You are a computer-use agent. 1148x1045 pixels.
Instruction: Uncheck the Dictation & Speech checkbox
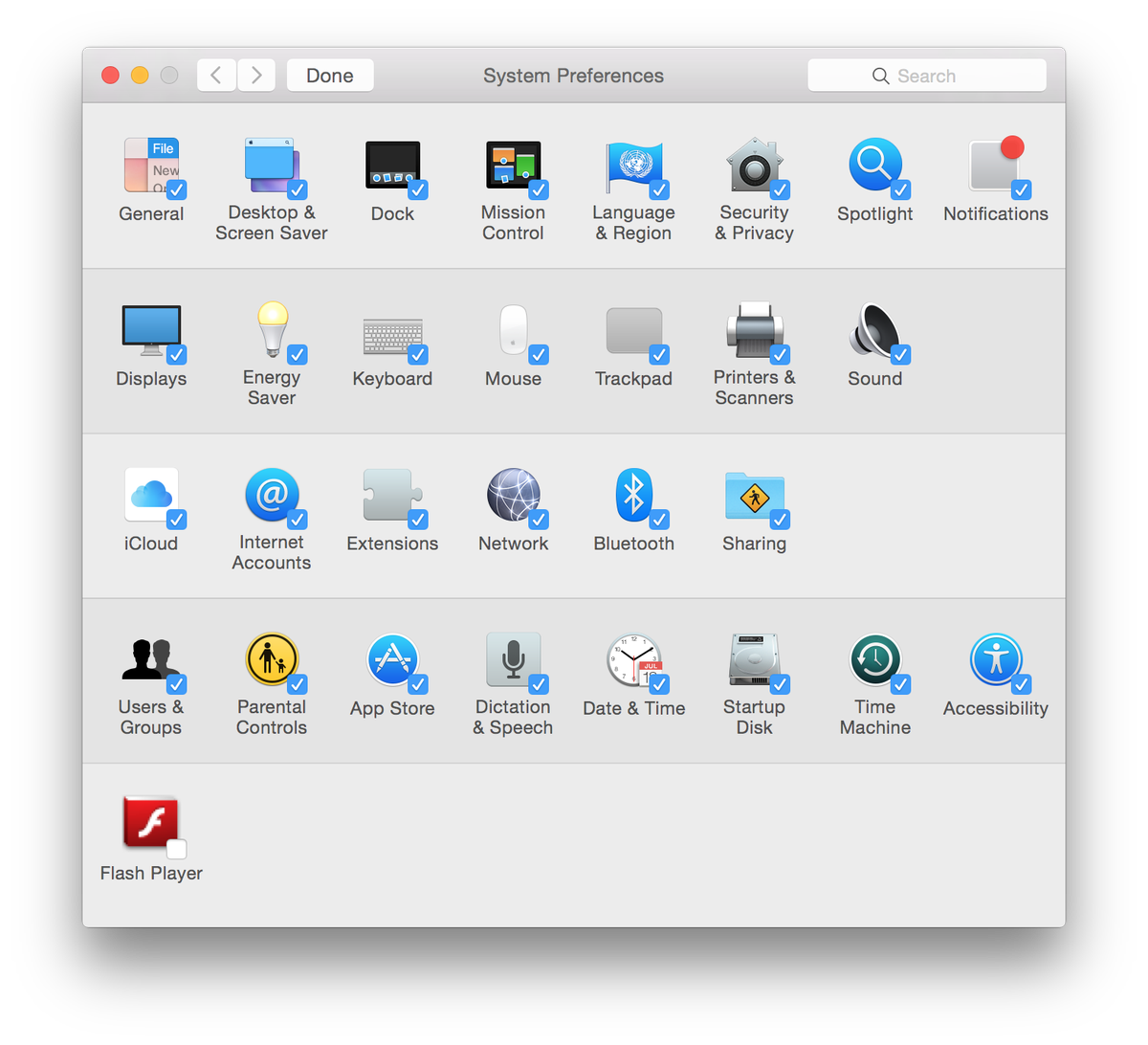coord(539,684)
